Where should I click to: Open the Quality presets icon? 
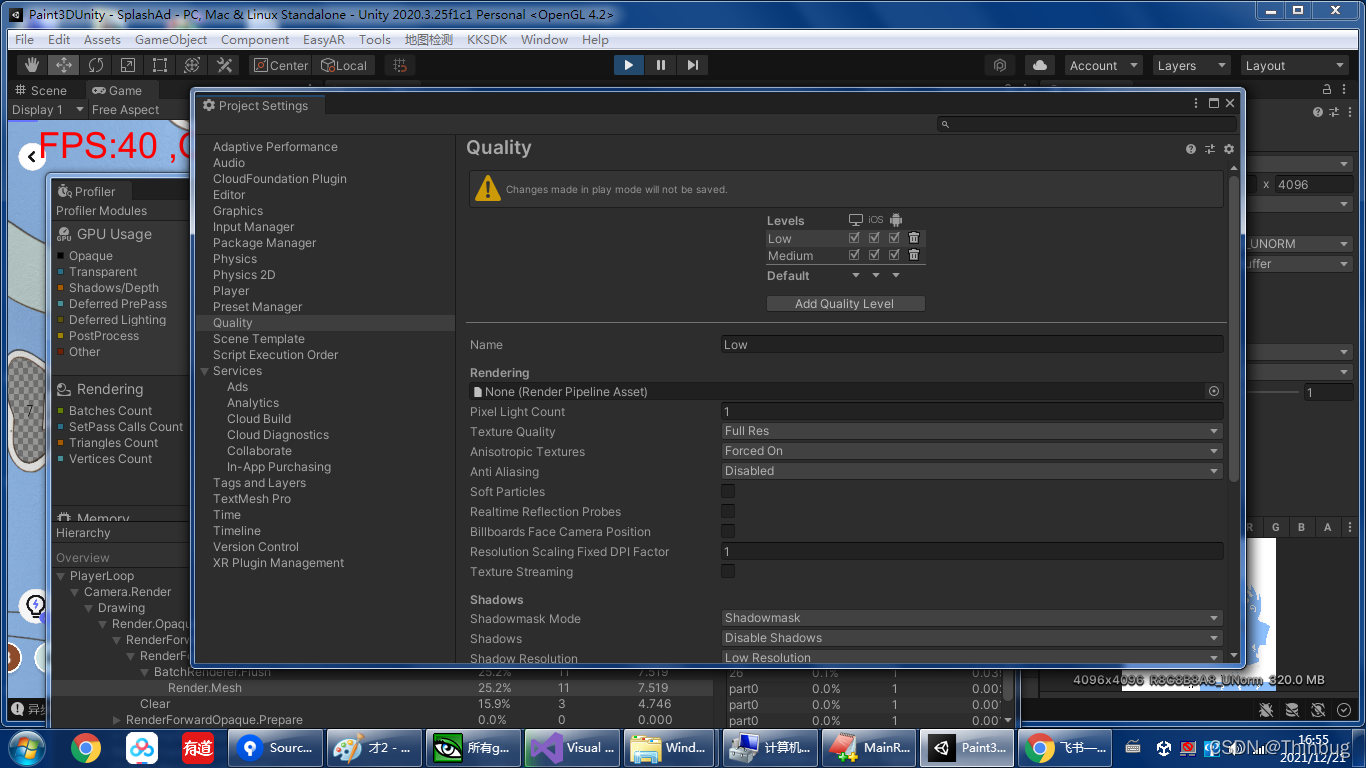[x=1210, y=149]
